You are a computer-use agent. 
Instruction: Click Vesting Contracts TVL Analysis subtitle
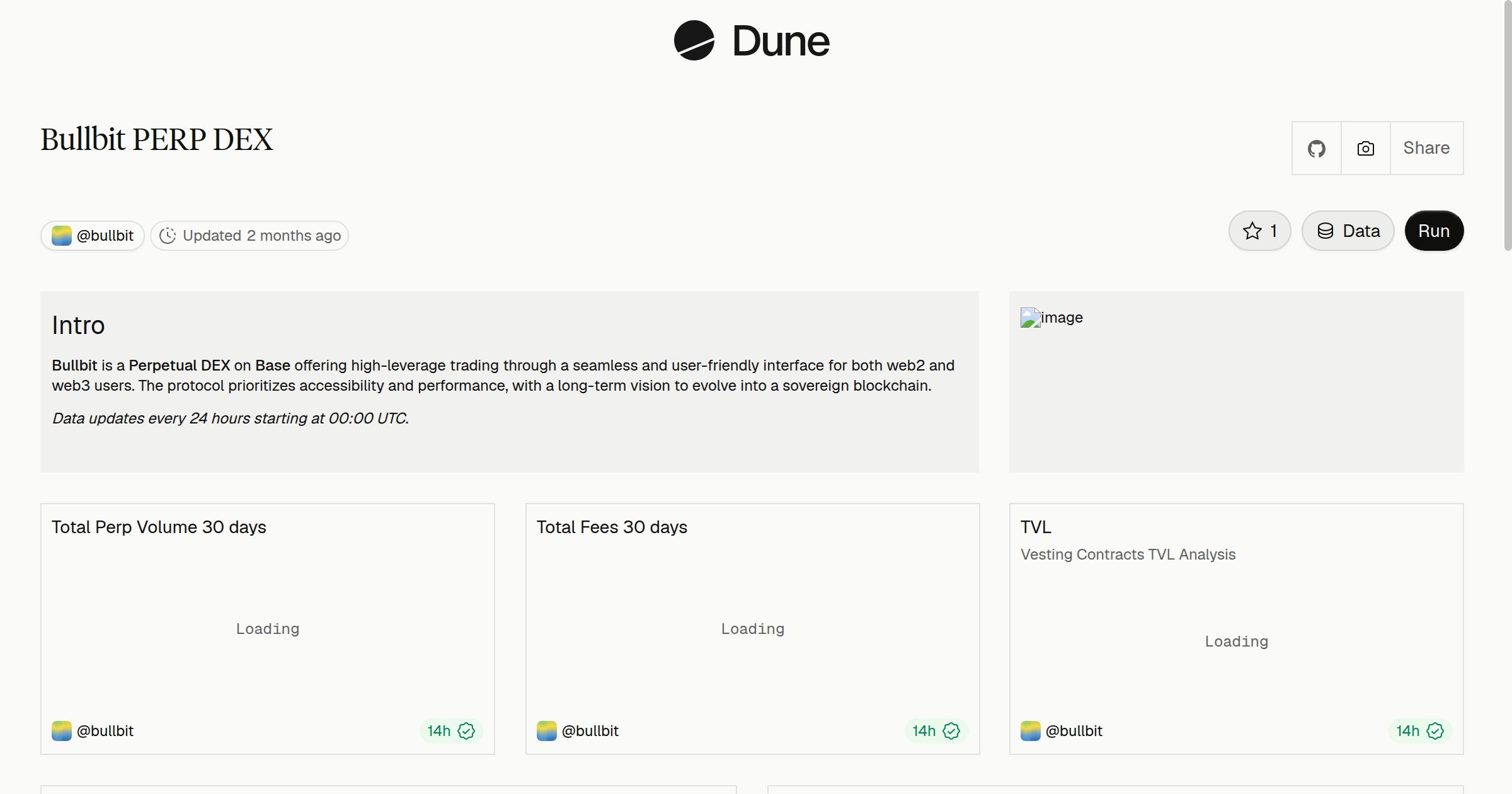click(x=1128, y=555)
